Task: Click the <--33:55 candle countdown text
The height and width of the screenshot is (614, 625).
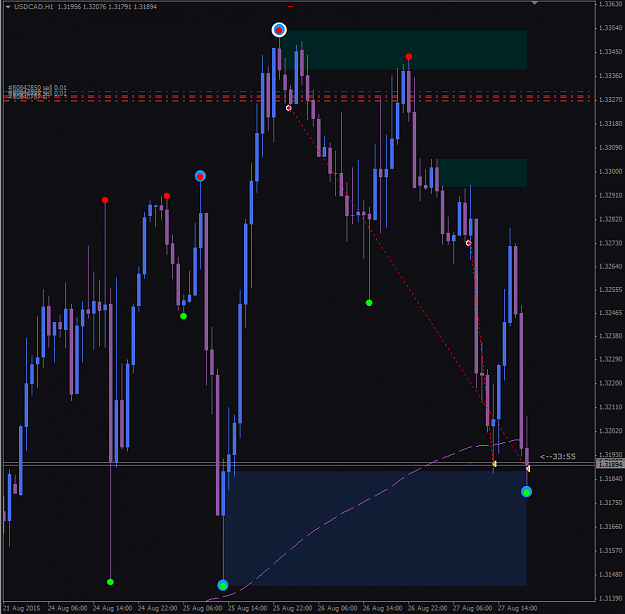Action: tap(558, 457)
